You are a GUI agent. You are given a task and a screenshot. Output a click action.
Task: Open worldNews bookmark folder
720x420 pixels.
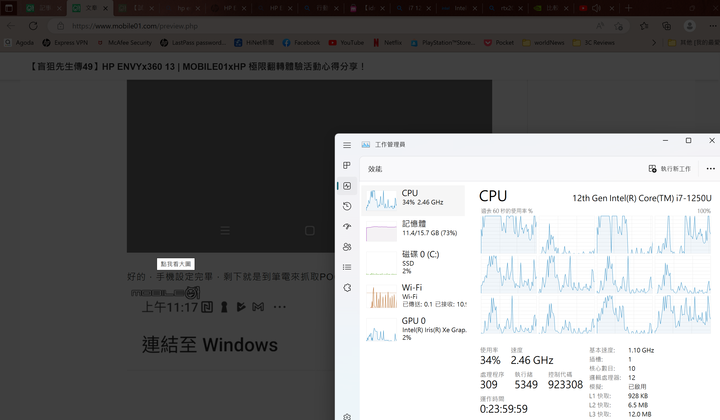pos(544,43)
